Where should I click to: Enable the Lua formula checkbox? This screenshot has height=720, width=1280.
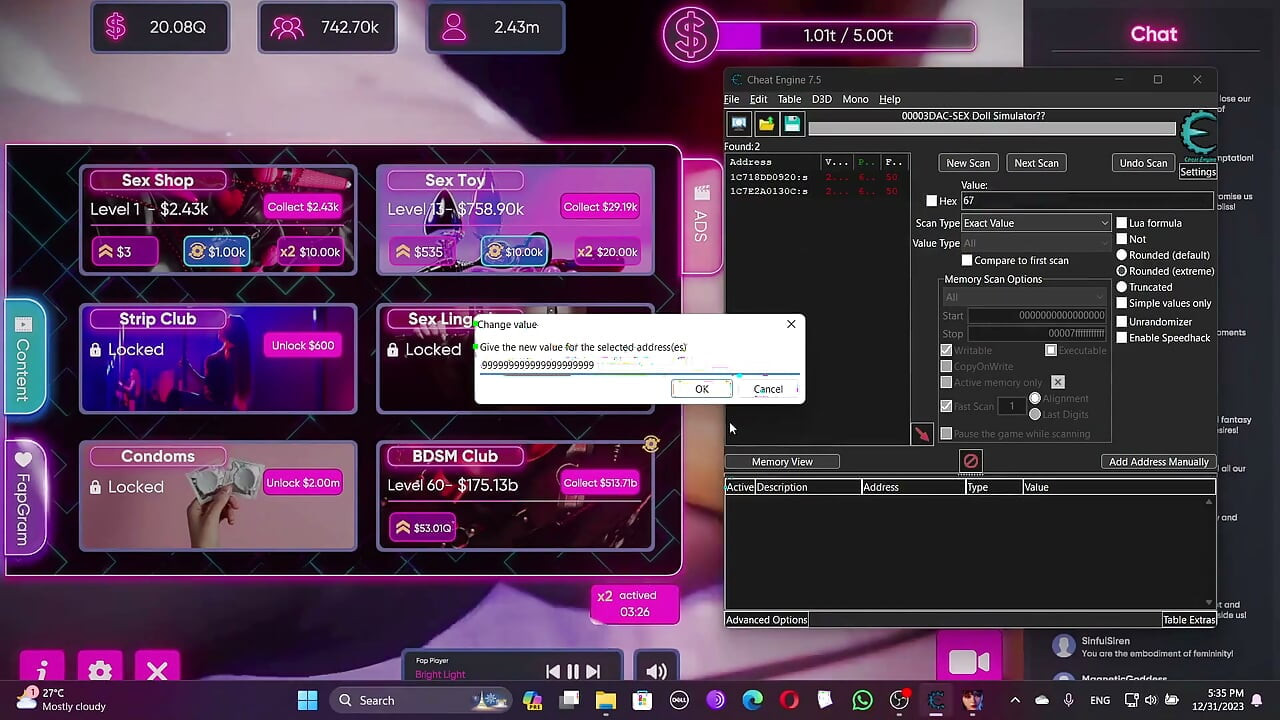(x=1122, y=223)
